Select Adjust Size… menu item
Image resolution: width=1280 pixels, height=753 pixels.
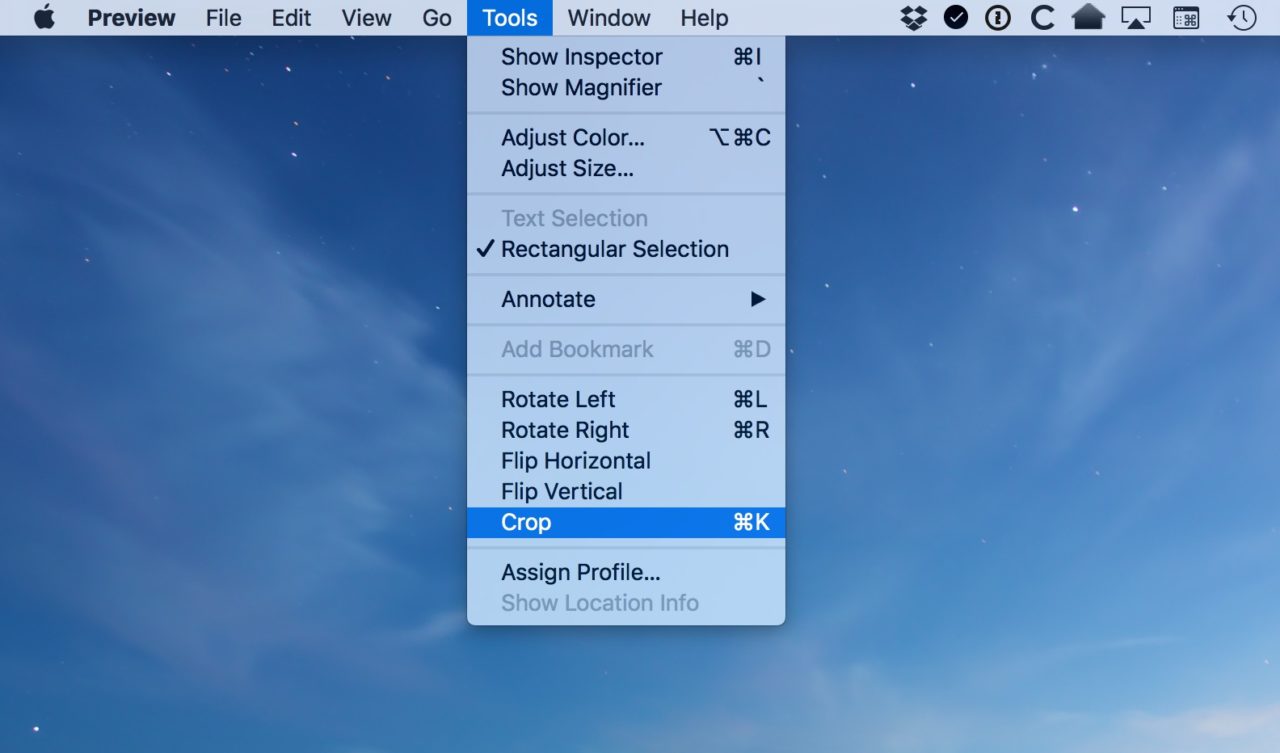[626, 169]
